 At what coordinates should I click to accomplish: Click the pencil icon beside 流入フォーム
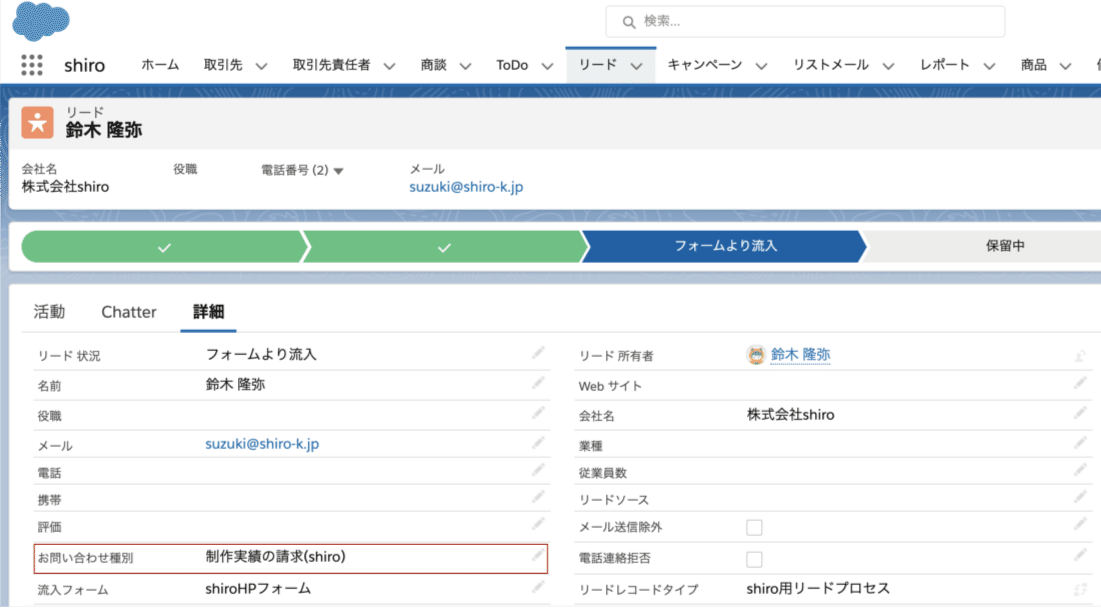coord(538,587)
